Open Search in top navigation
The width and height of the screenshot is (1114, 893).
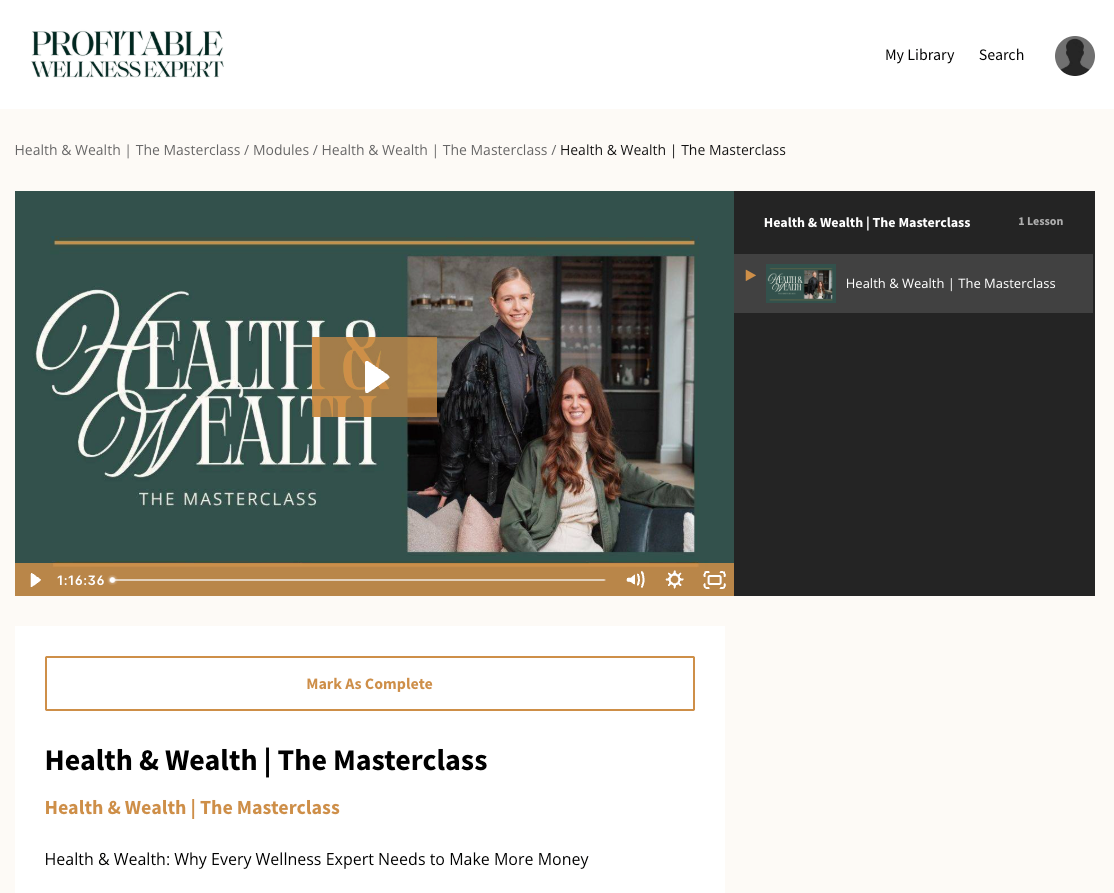pyautogui.click(x=1001, y=55)
